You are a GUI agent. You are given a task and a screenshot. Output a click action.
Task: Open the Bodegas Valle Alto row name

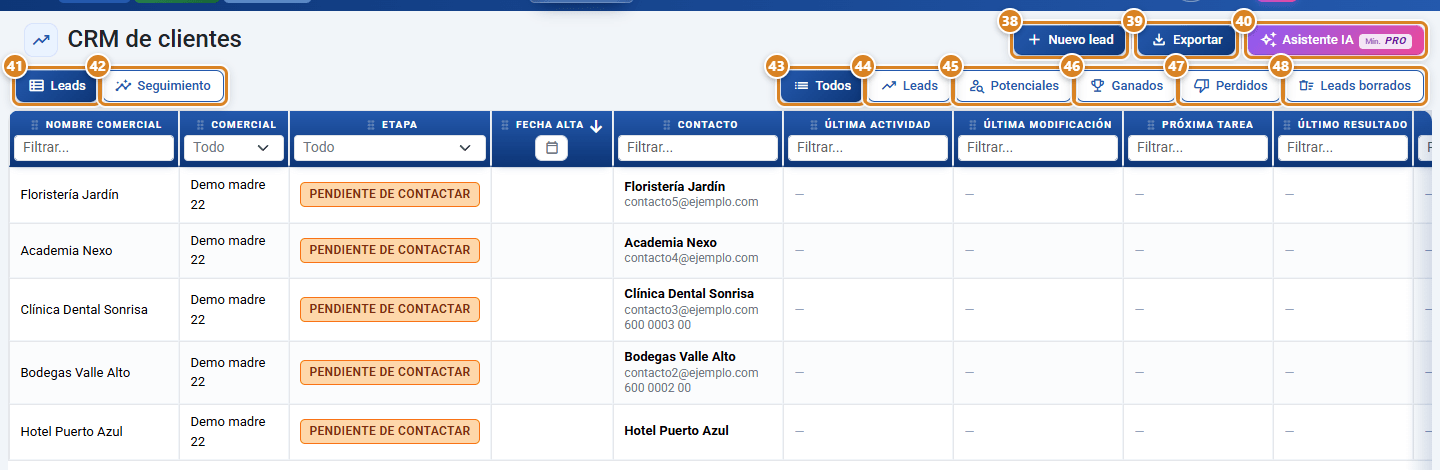(75, 373)
